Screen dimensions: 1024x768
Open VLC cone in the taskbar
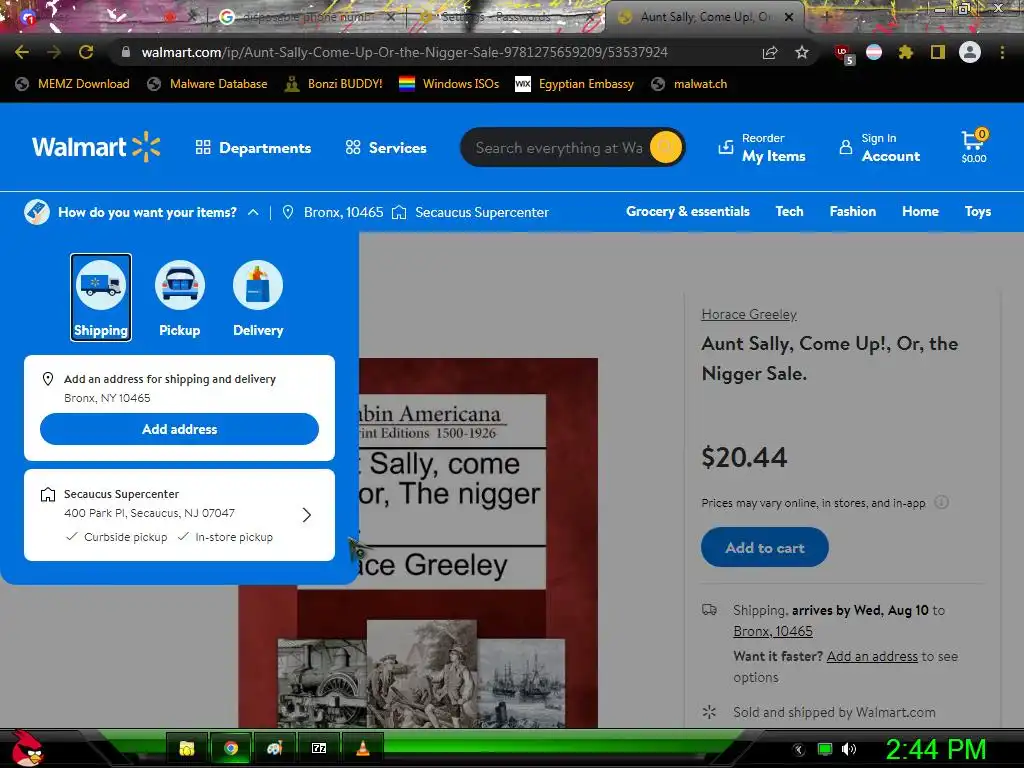(x=362, y=748)
